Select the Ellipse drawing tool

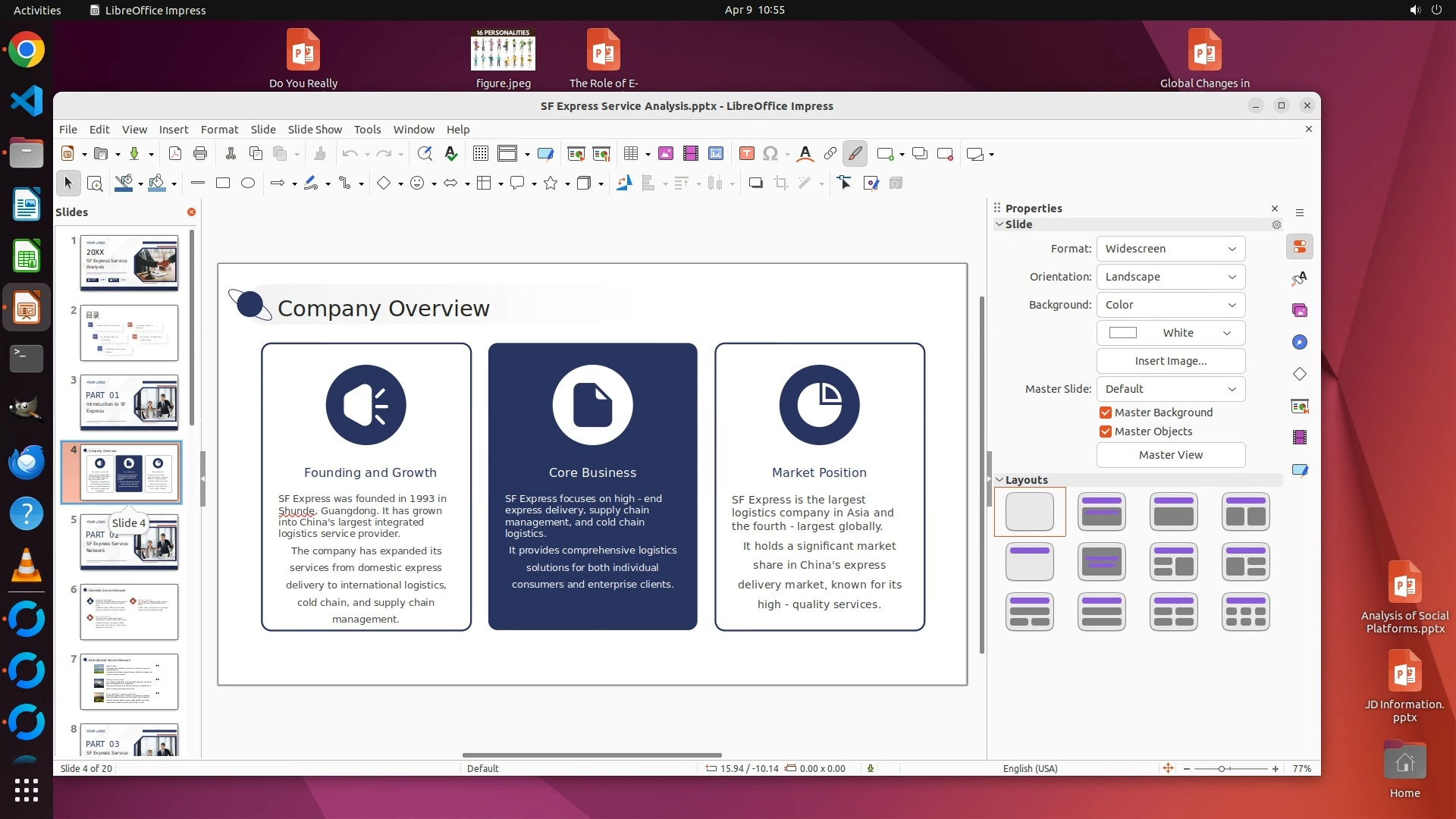248,183
